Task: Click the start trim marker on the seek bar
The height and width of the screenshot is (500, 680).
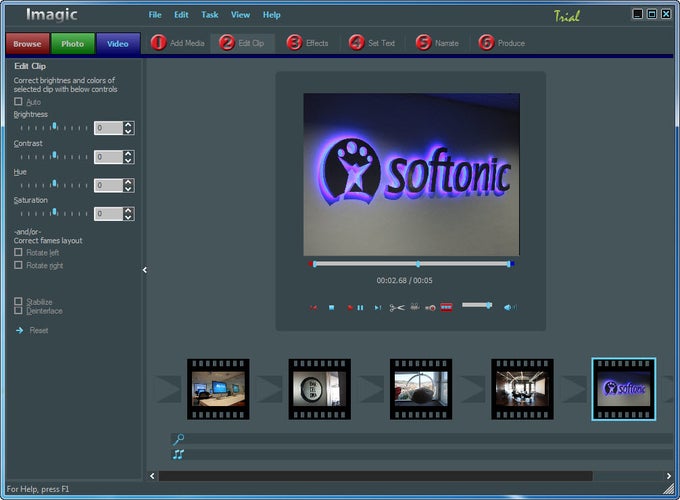Action: point(314,264)
